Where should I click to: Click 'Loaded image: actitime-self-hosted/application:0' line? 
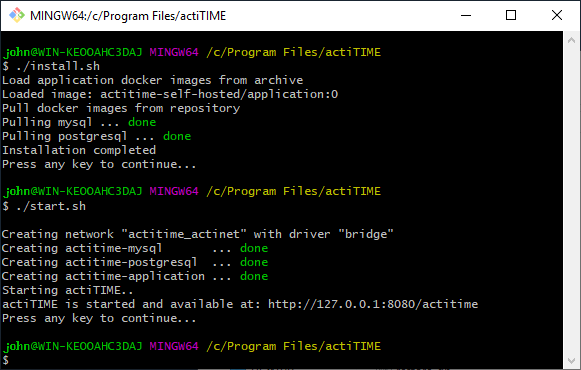(x=170, y=94)
